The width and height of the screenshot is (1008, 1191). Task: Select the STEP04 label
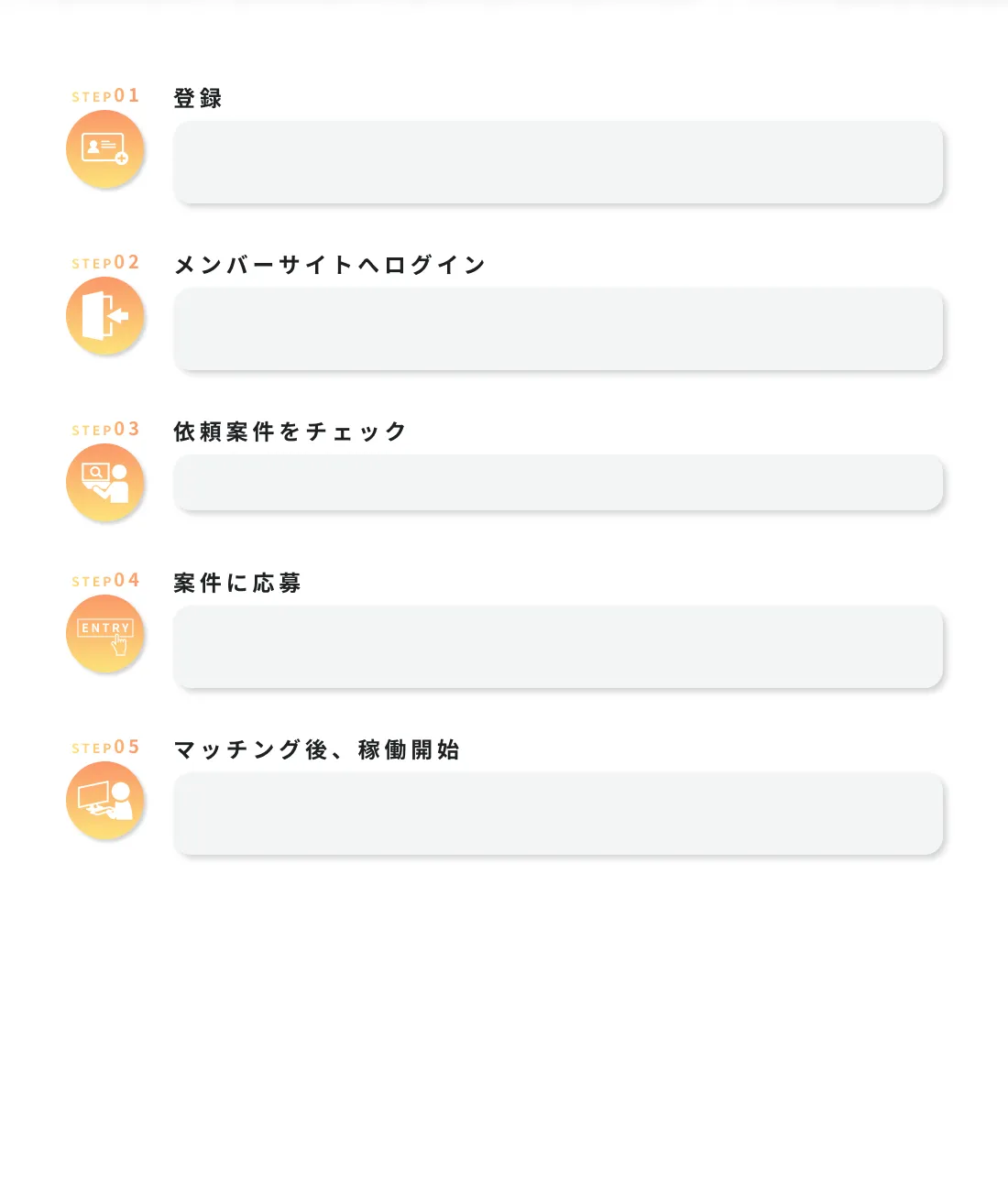(x=105, y=581)
